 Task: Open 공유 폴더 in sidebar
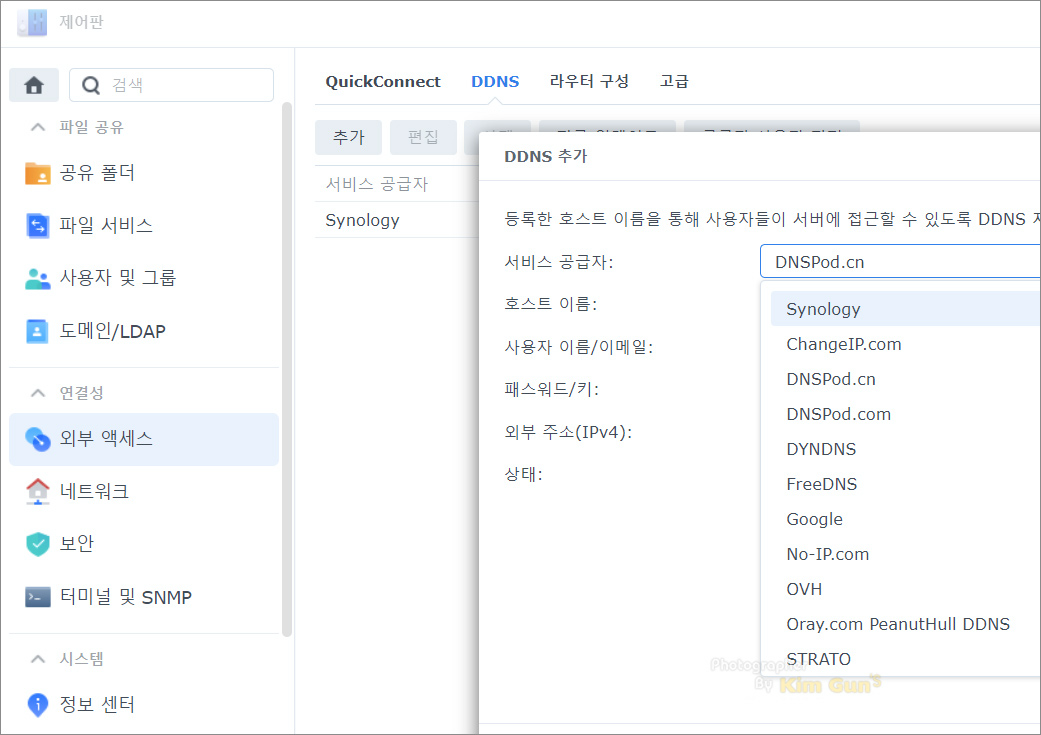click(143, 173)
